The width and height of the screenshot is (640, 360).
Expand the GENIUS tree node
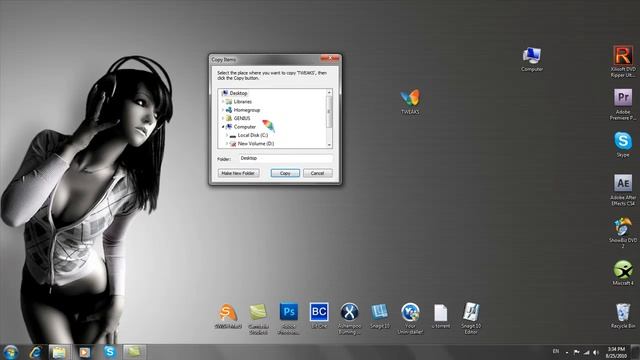click(x=223, y=118)
